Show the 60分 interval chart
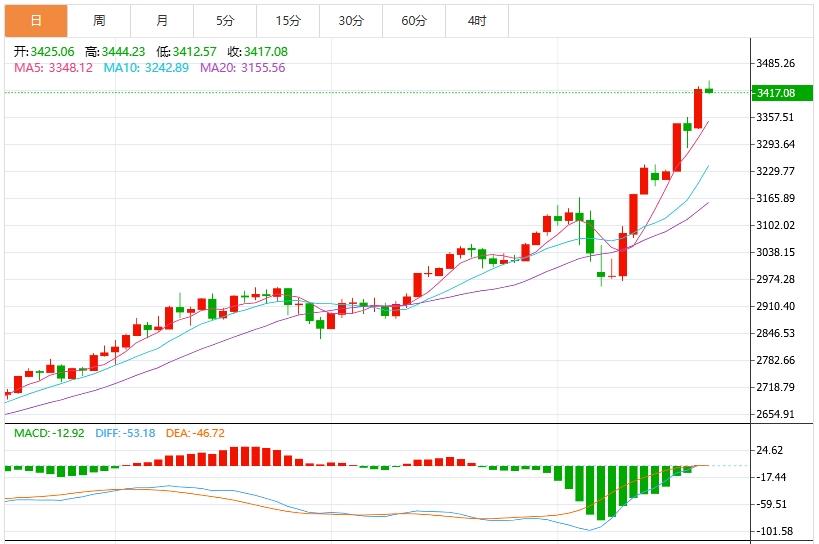Viewport: 819px width, 544px height. tap(414, 20)
